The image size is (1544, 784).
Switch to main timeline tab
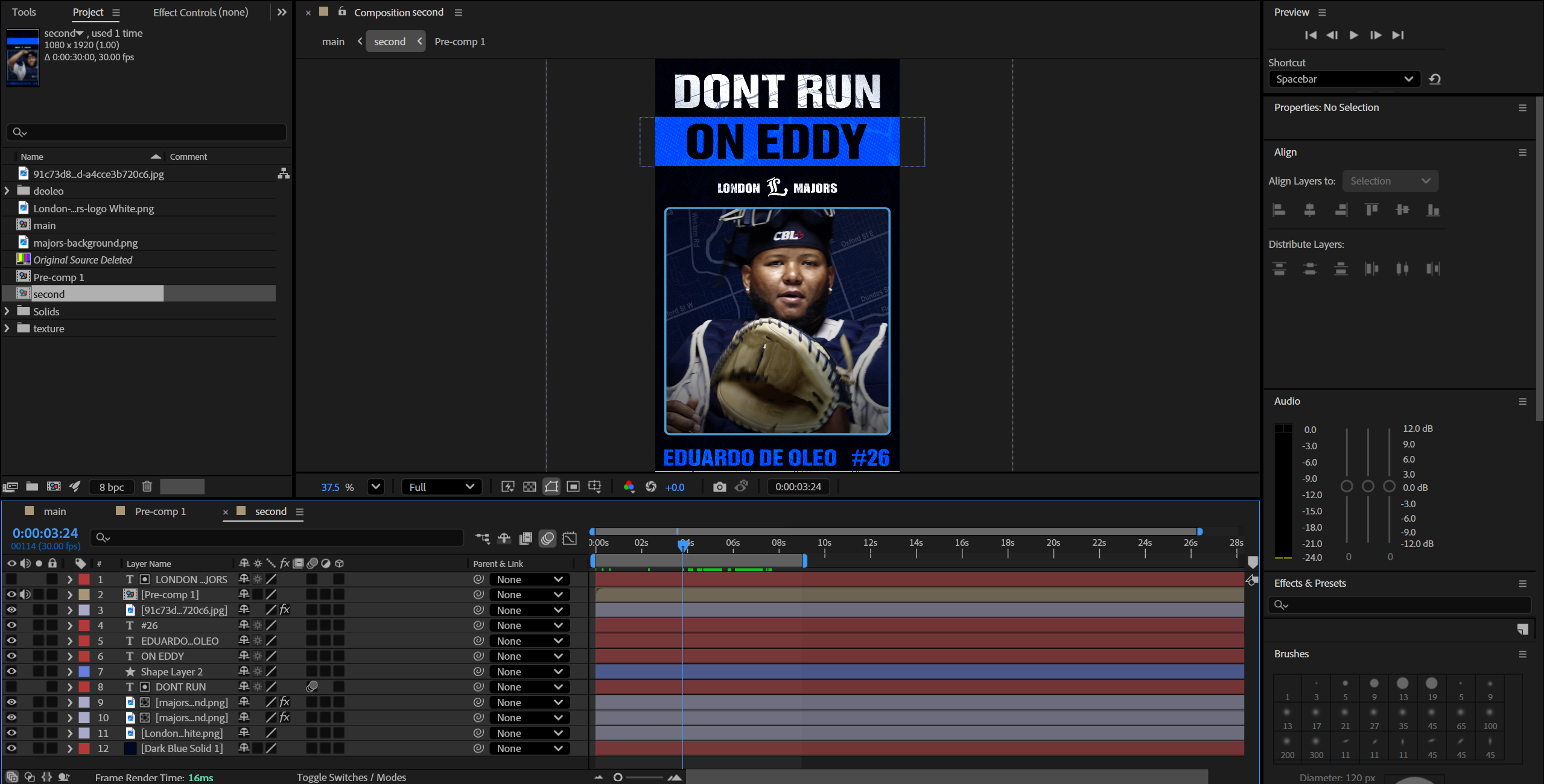point(54,511)
